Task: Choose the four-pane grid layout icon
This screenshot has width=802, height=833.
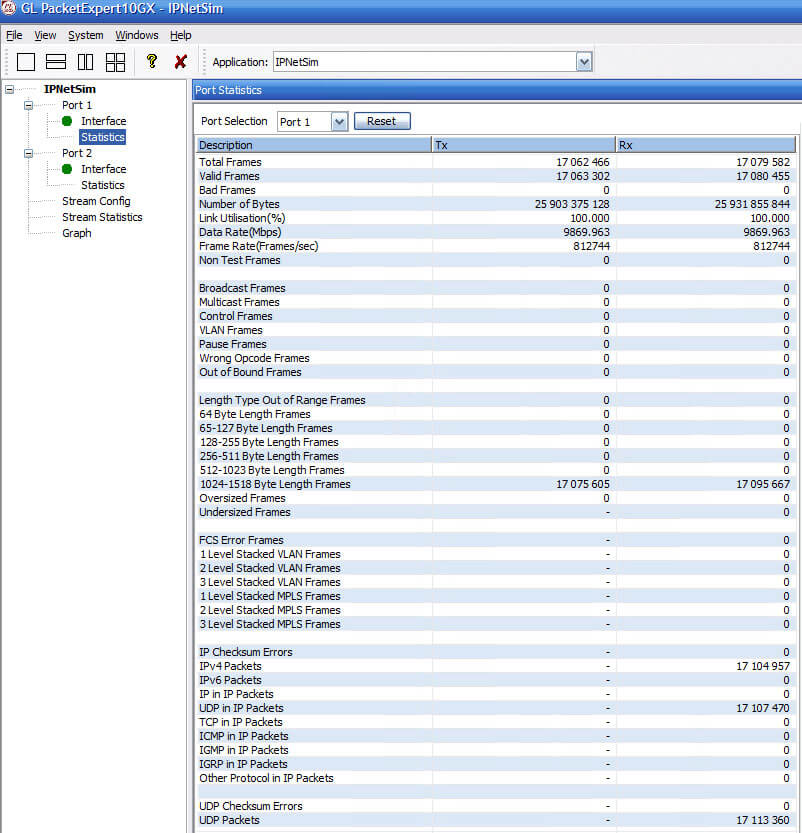Action: [115, 62]
